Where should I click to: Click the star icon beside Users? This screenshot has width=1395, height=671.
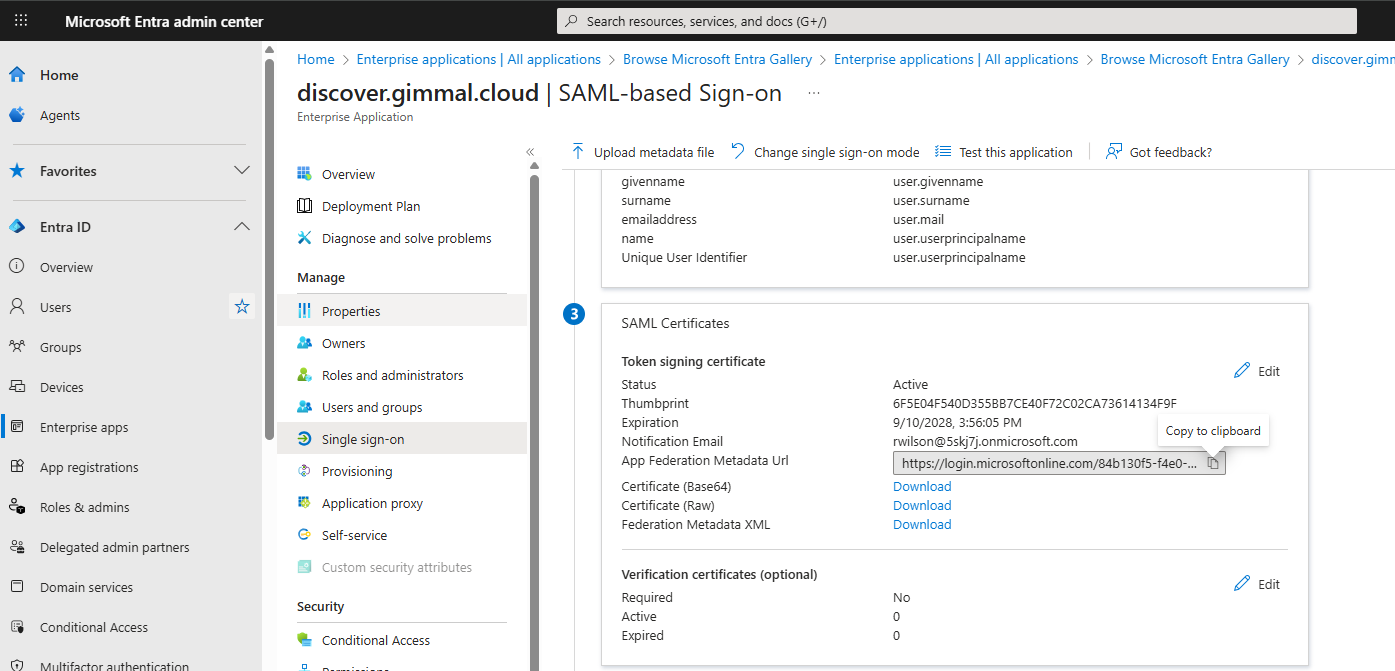pyautogui.click(x=242, y=307)
